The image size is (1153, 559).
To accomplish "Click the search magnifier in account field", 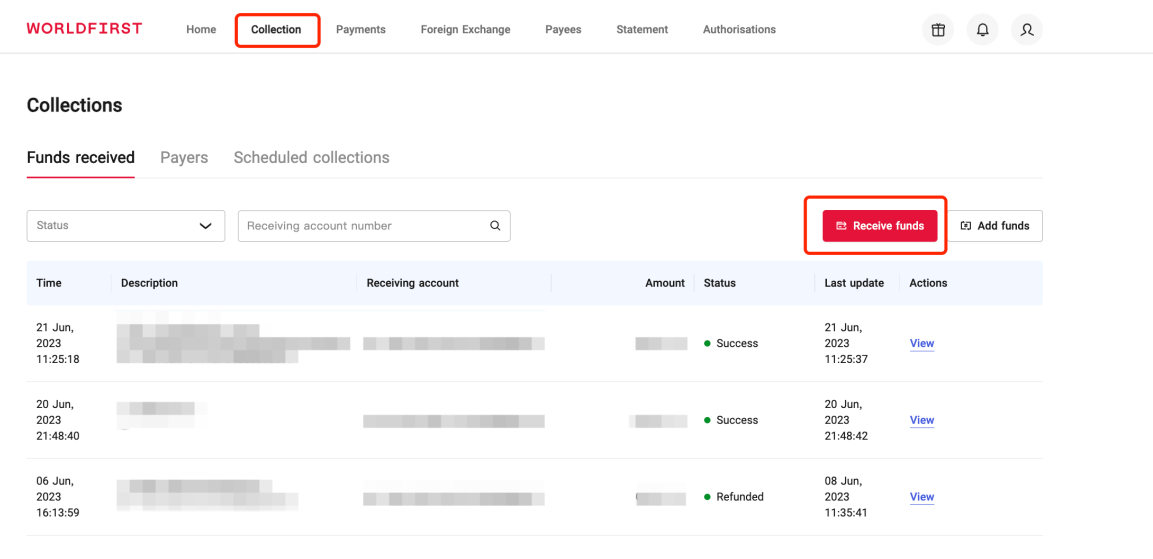I will [x=494, y=226].
